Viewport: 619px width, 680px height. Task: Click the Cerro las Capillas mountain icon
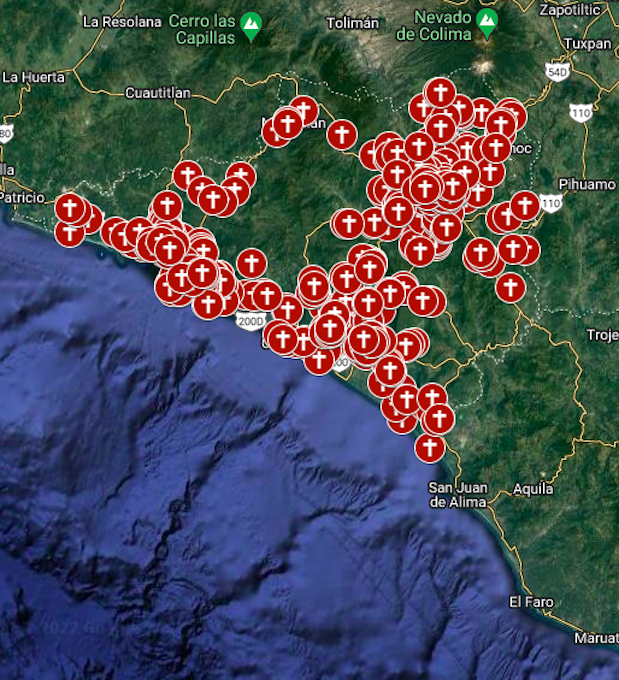[x=251, y=27]
